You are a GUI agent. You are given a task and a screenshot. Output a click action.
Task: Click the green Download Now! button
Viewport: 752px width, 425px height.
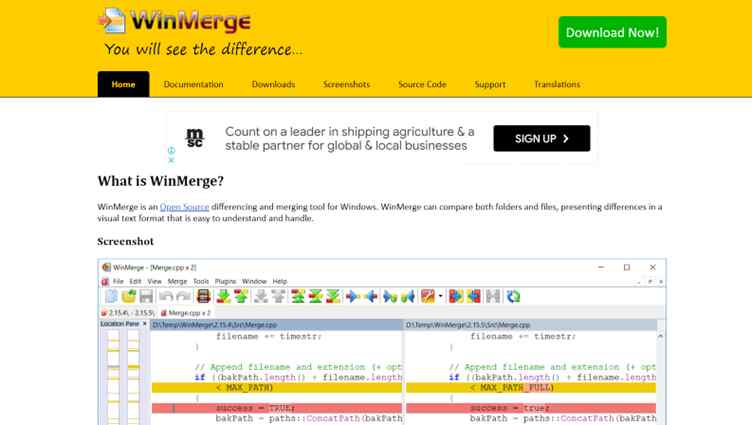pyautogui.click(x=612, y=32)
